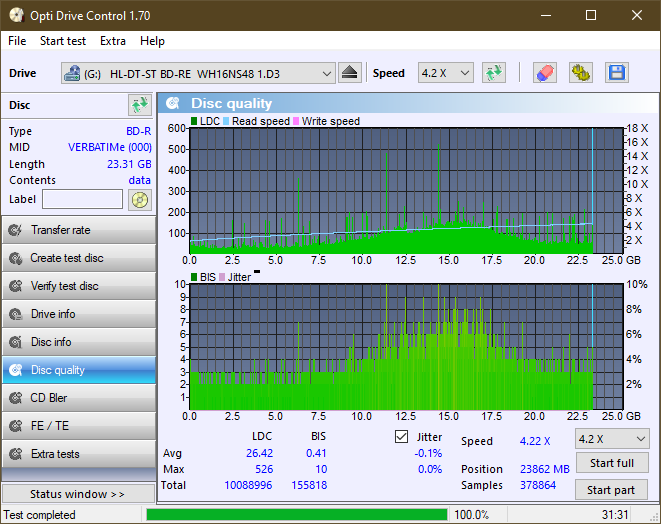Screen dimensions: 661x524
Task: Click the Jitter max value 0.0%
Action: coord(430,469)
